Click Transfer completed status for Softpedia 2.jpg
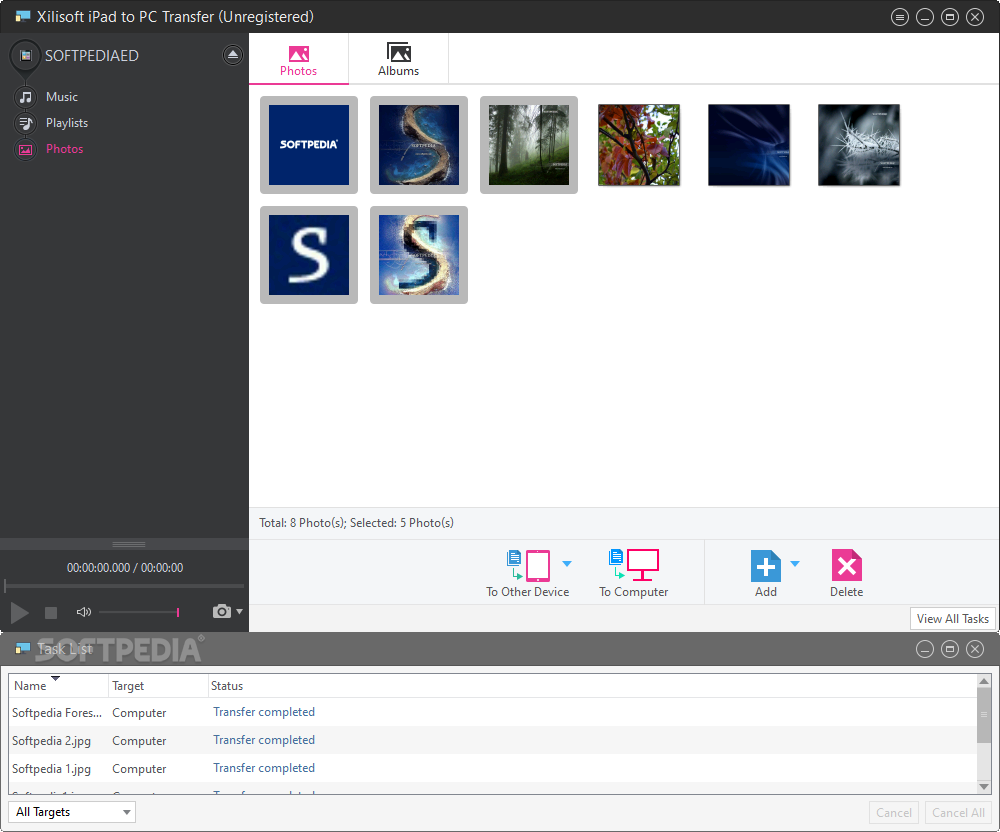Screen dimensions: 1000x832 click(263, 740)
